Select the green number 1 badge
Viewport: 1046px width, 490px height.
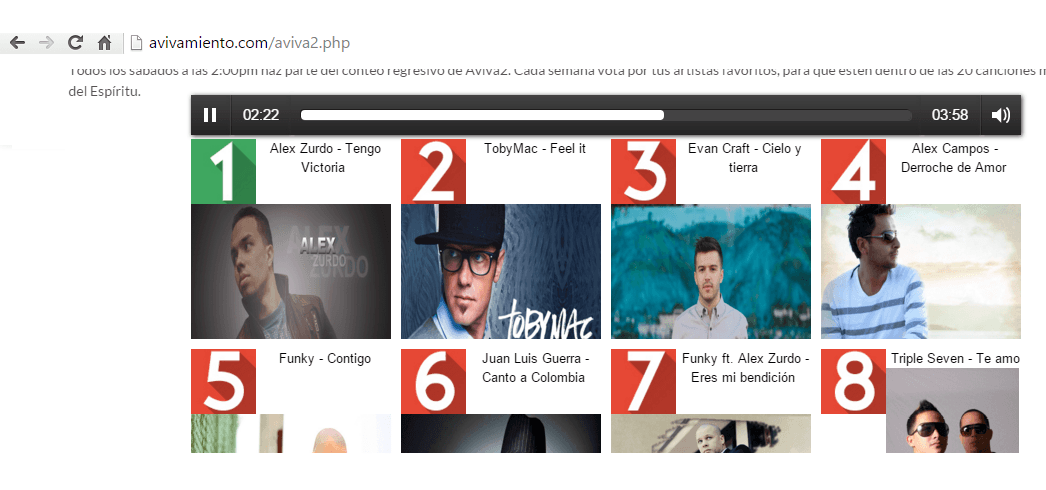(x=223, y=171)
